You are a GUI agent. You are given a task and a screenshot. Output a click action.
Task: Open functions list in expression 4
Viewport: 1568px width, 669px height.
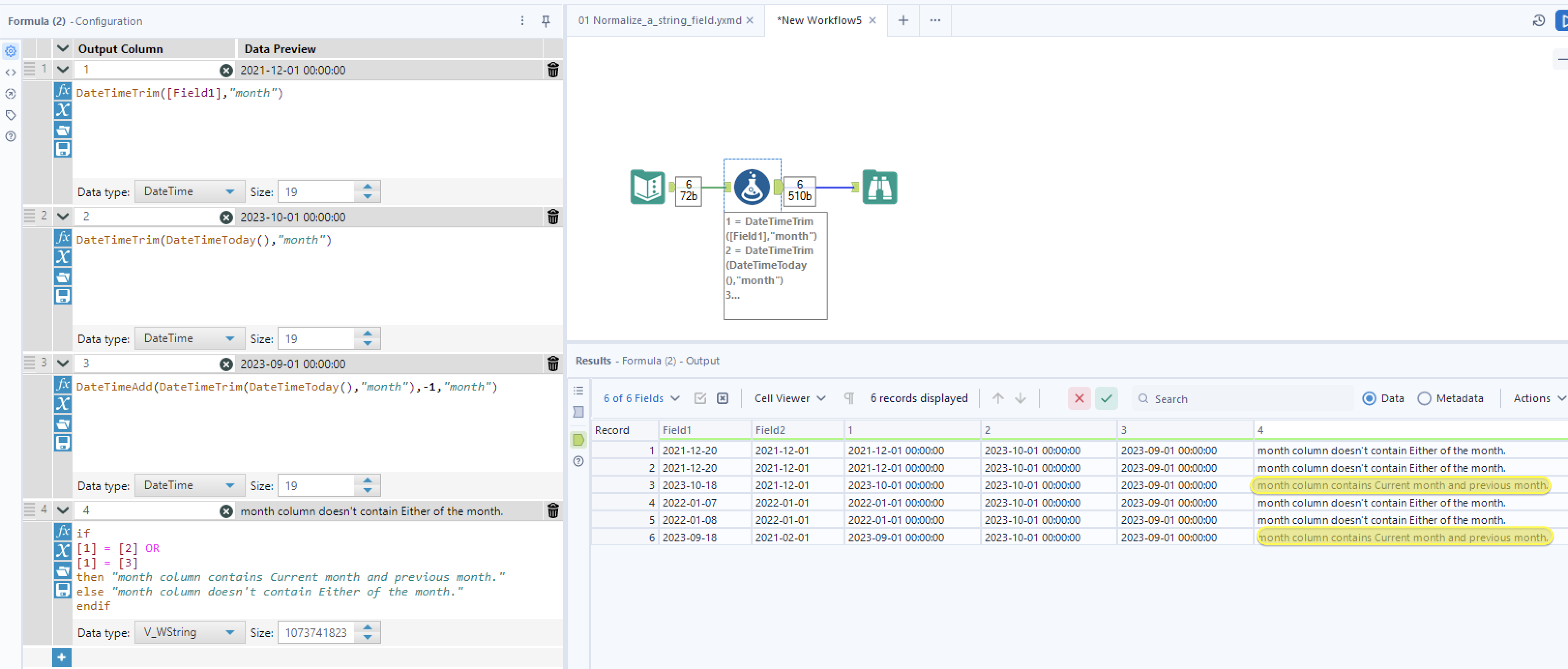63,532
